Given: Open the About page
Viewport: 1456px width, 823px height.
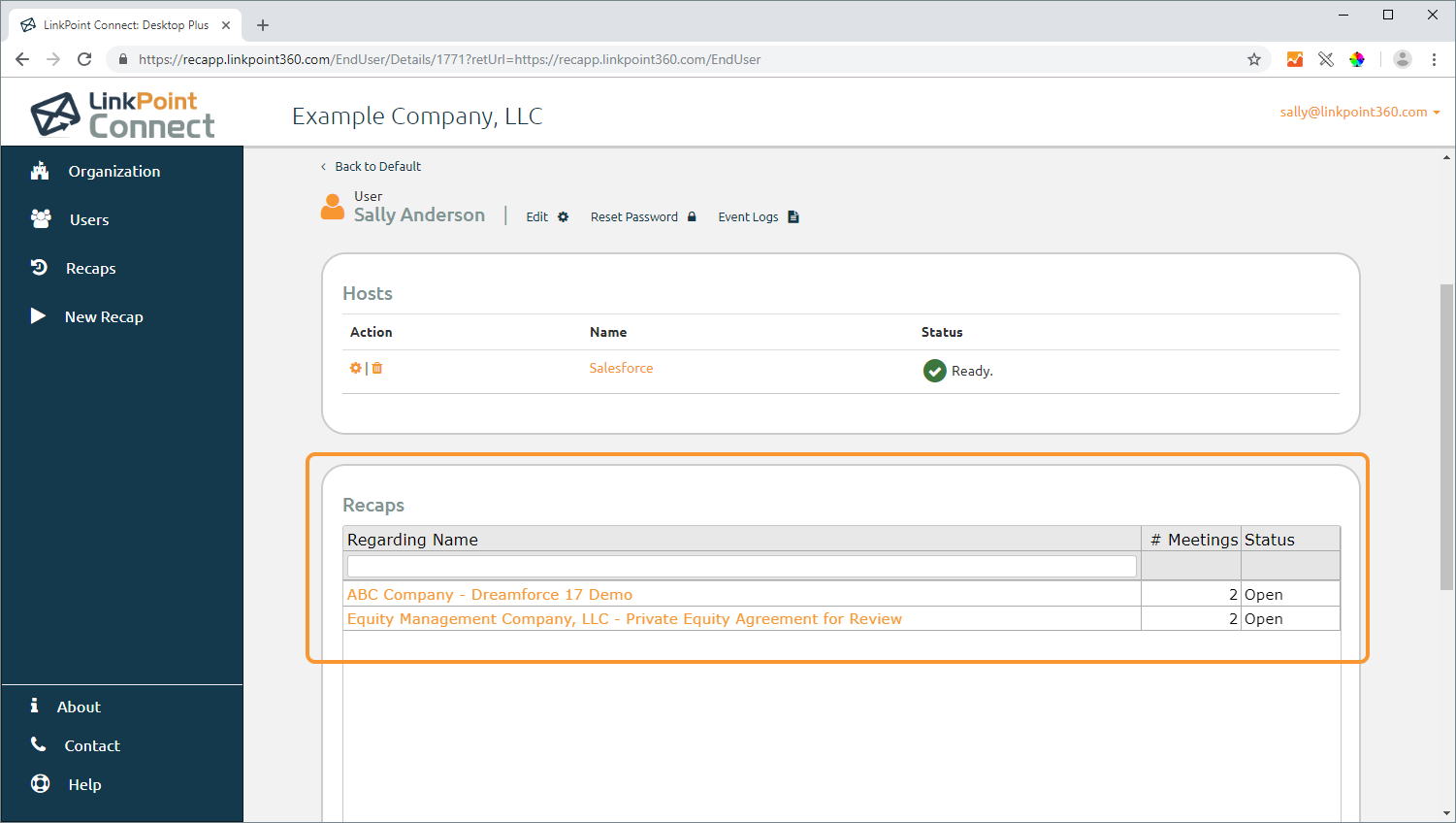Looking at the screenshot, I should coord(79,707).
